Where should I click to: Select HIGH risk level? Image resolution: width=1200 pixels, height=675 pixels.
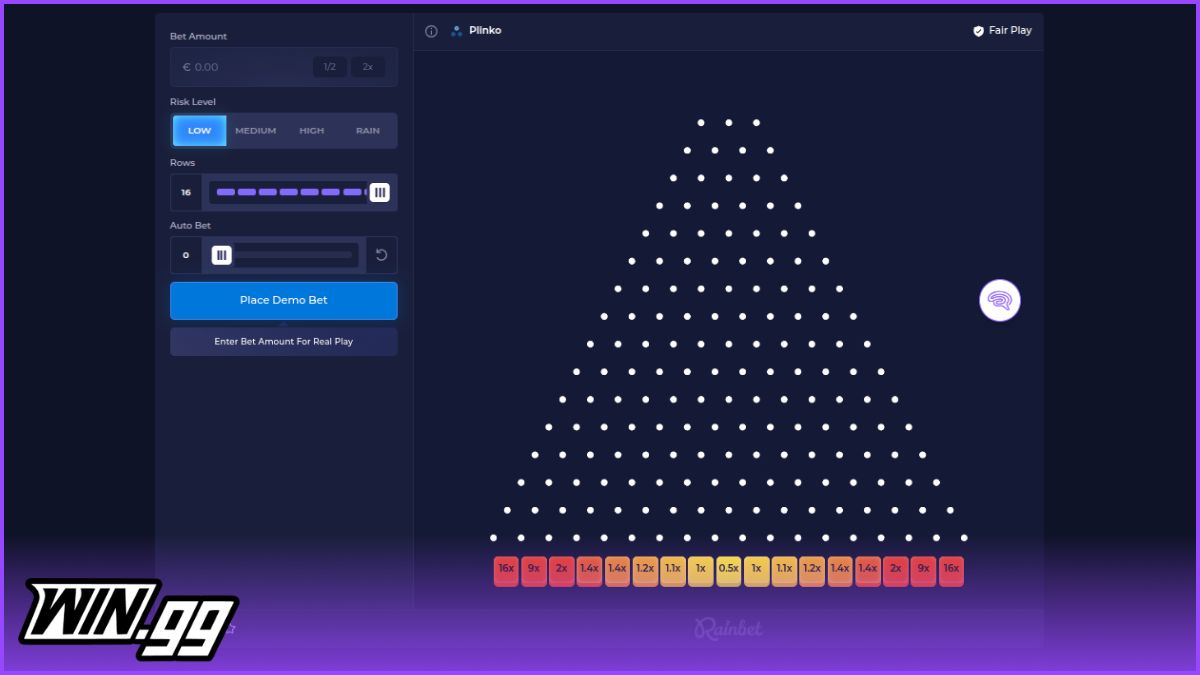311,131
